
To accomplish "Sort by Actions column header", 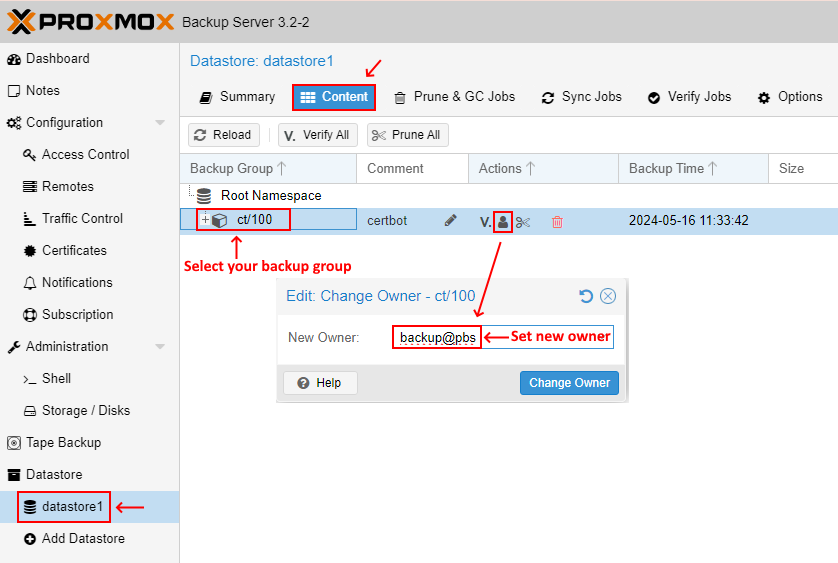I will [x=544, y=169].
